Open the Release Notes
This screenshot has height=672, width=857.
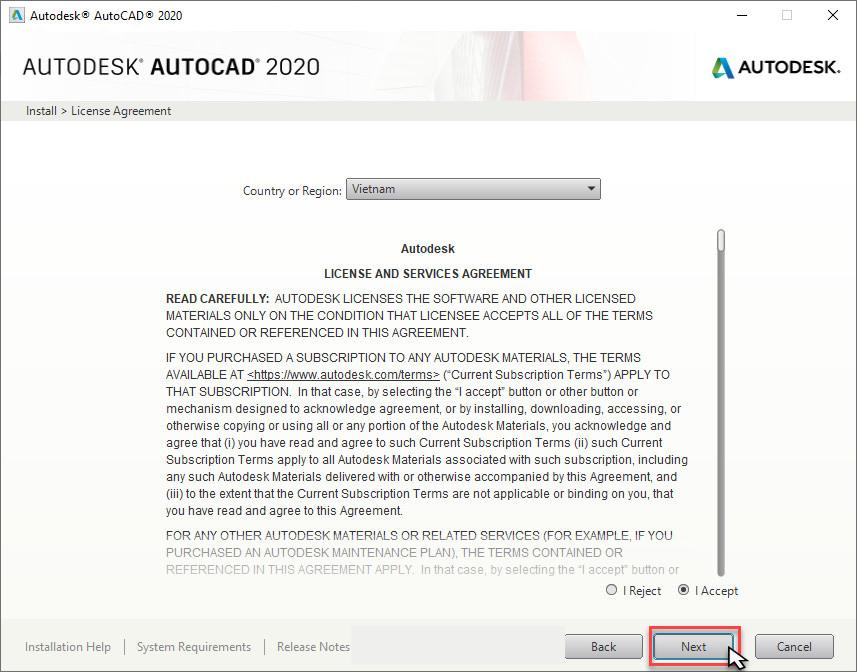(x=312, y=647)
